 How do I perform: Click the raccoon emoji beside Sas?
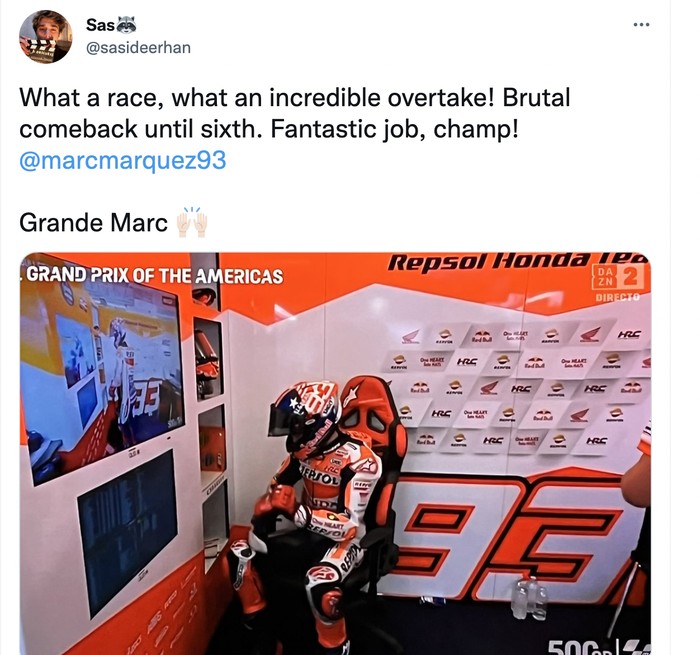(126, 25)
